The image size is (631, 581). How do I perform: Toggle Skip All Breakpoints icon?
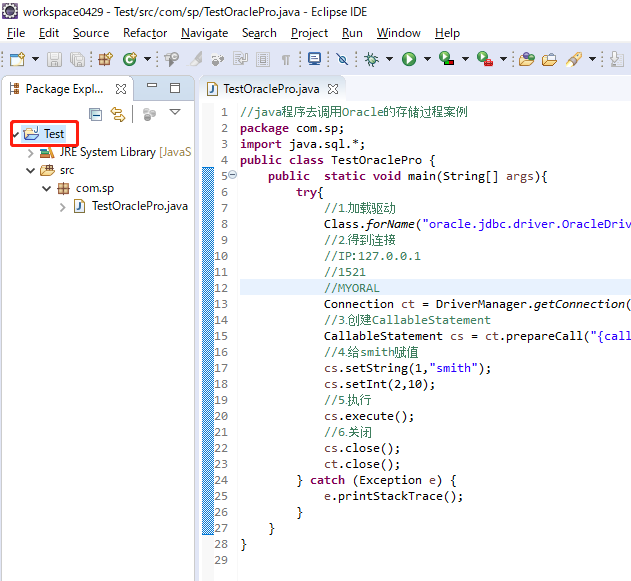pyautogui.click(x=342, y=60)
